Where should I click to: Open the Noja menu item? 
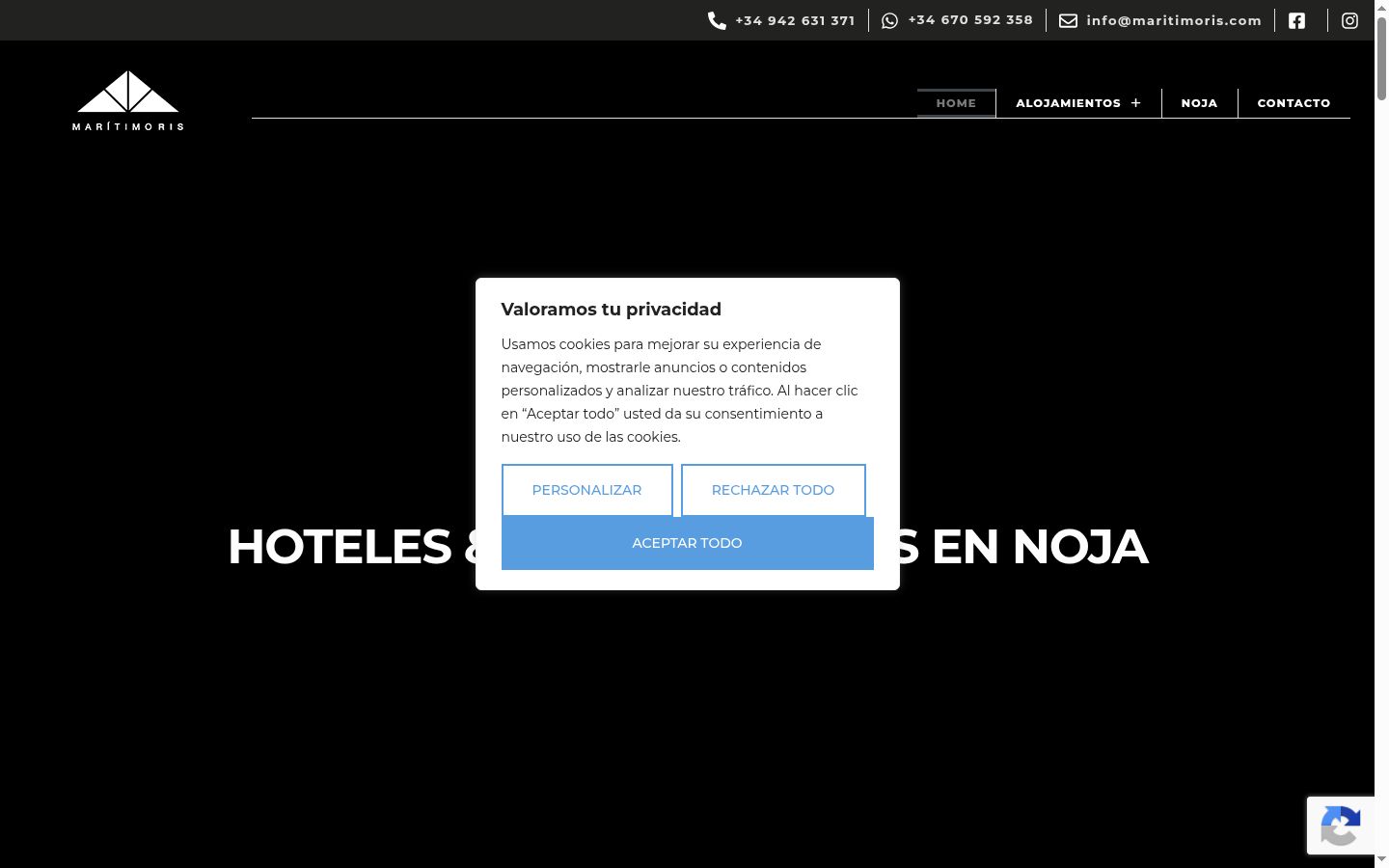pos(1199,103)
